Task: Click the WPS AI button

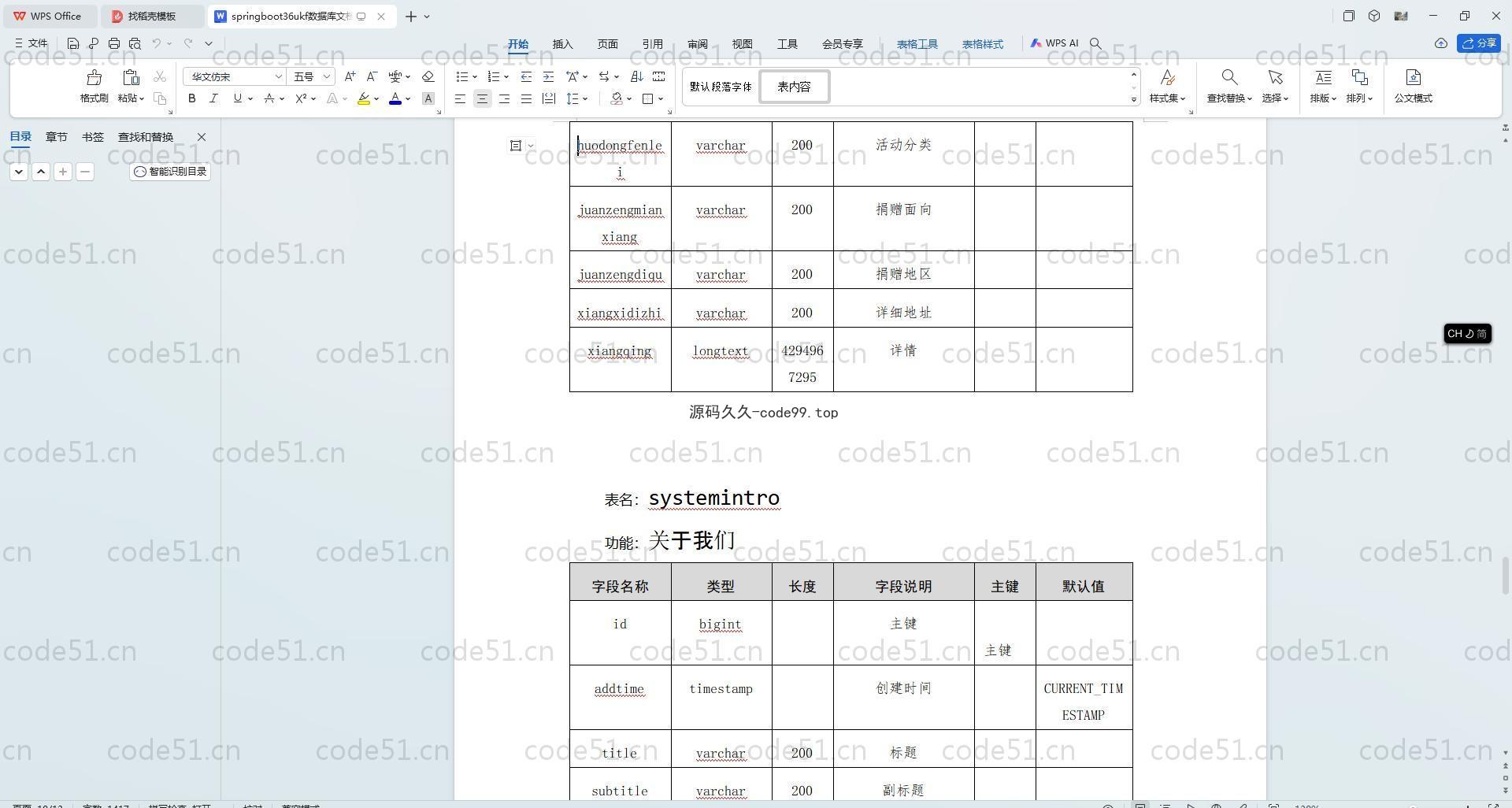Action: click(x=1054, y=43)
